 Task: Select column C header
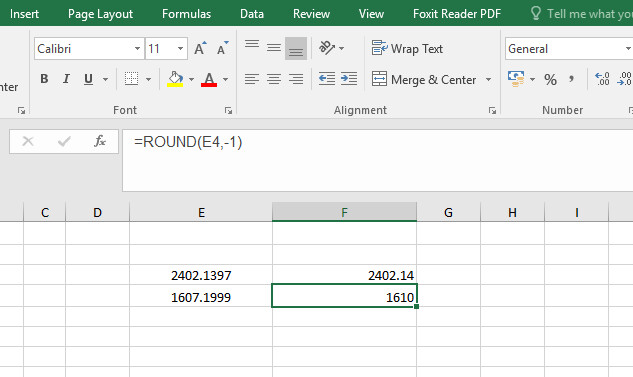(x=45, y=212)
